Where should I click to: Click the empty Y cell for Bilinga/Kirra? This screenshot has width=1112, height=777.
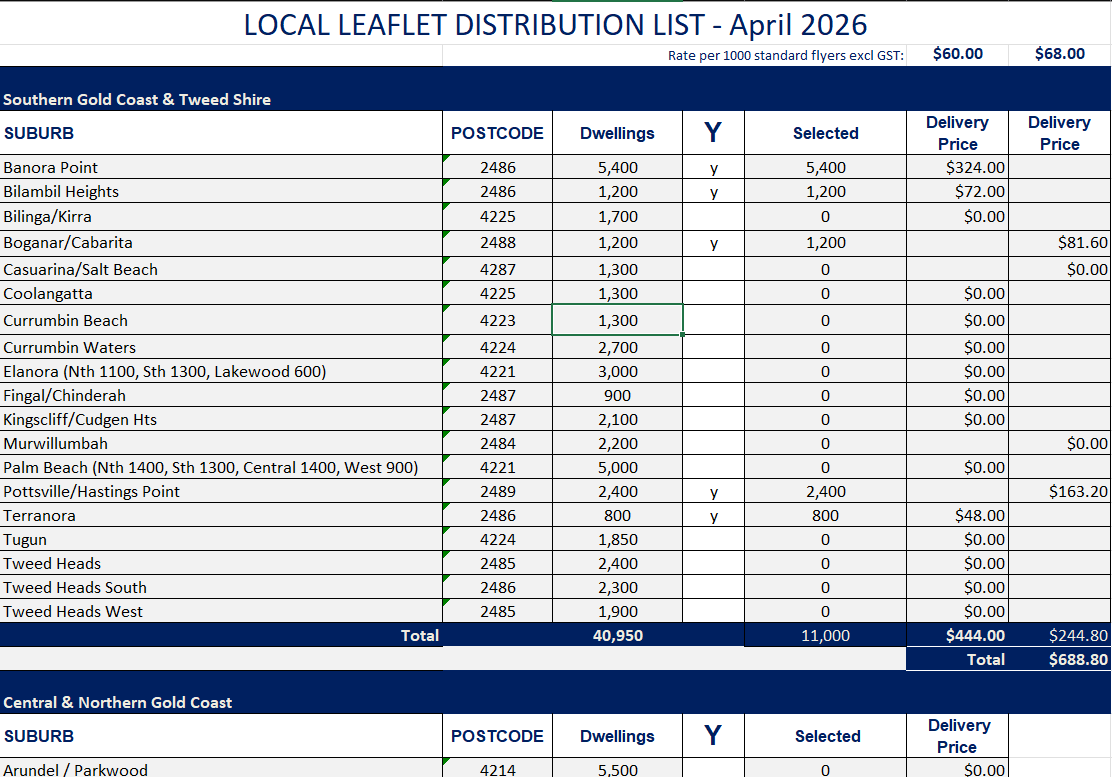tap(713, 216)
